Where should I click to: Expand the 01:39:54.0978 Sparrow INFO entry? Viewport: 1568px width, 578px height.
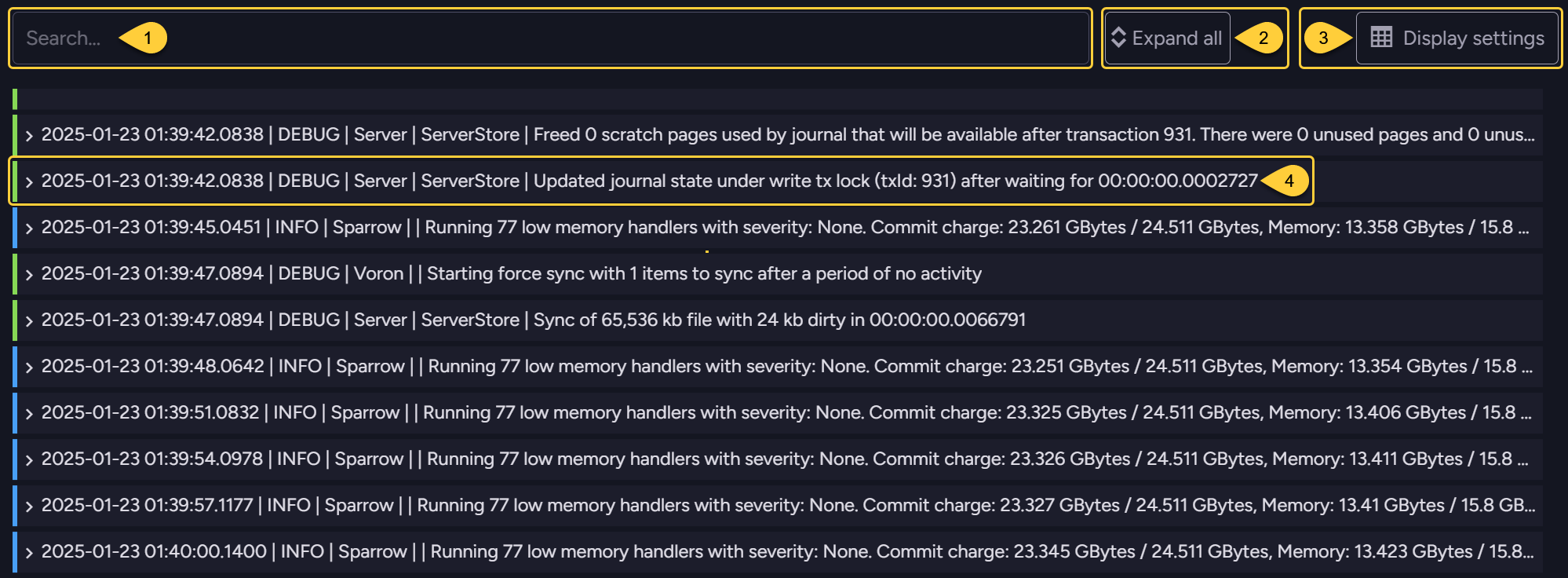click(x=29, y=459)
